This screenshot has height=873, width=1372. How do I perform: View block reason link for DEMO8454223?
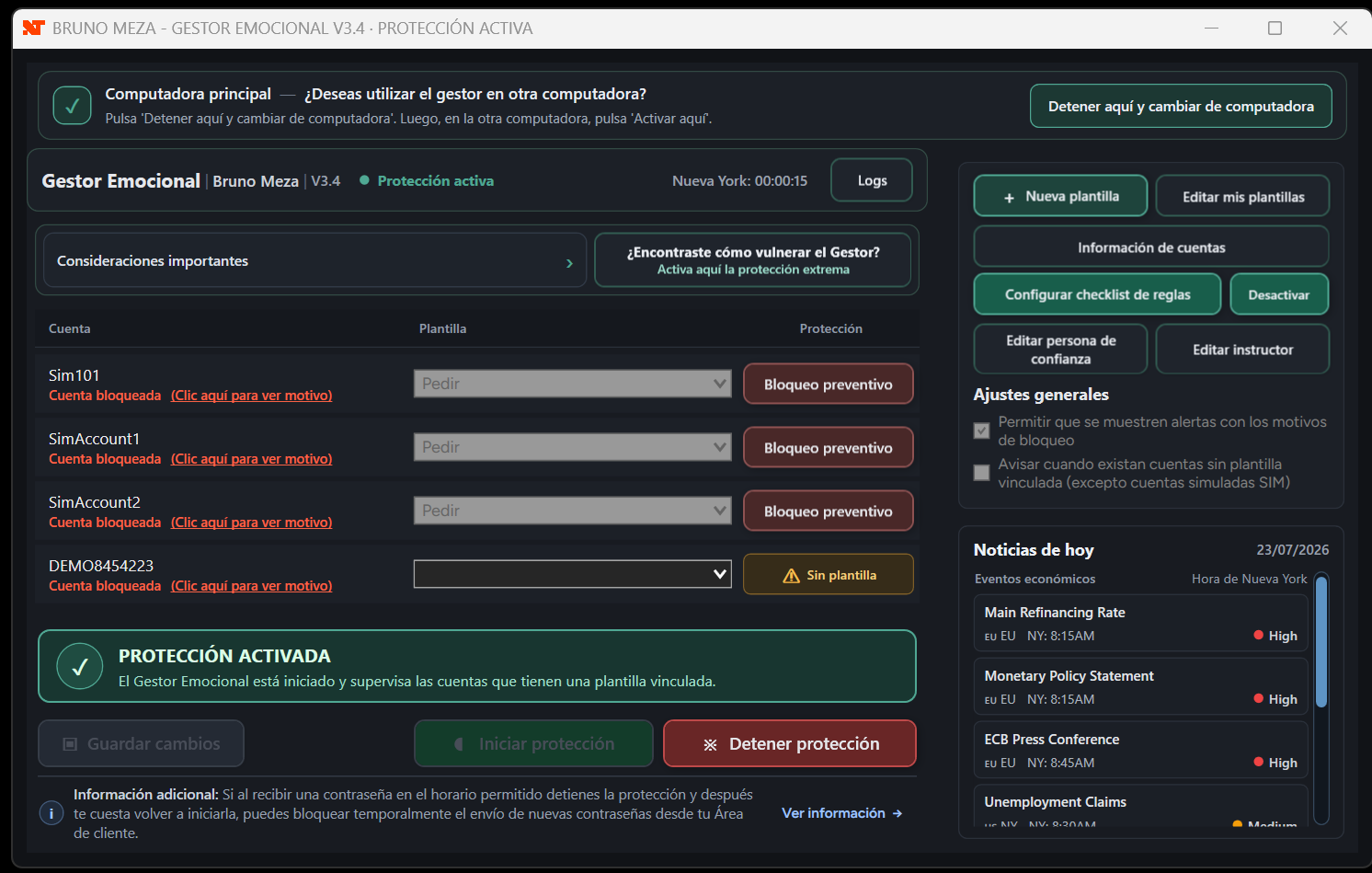252,586
